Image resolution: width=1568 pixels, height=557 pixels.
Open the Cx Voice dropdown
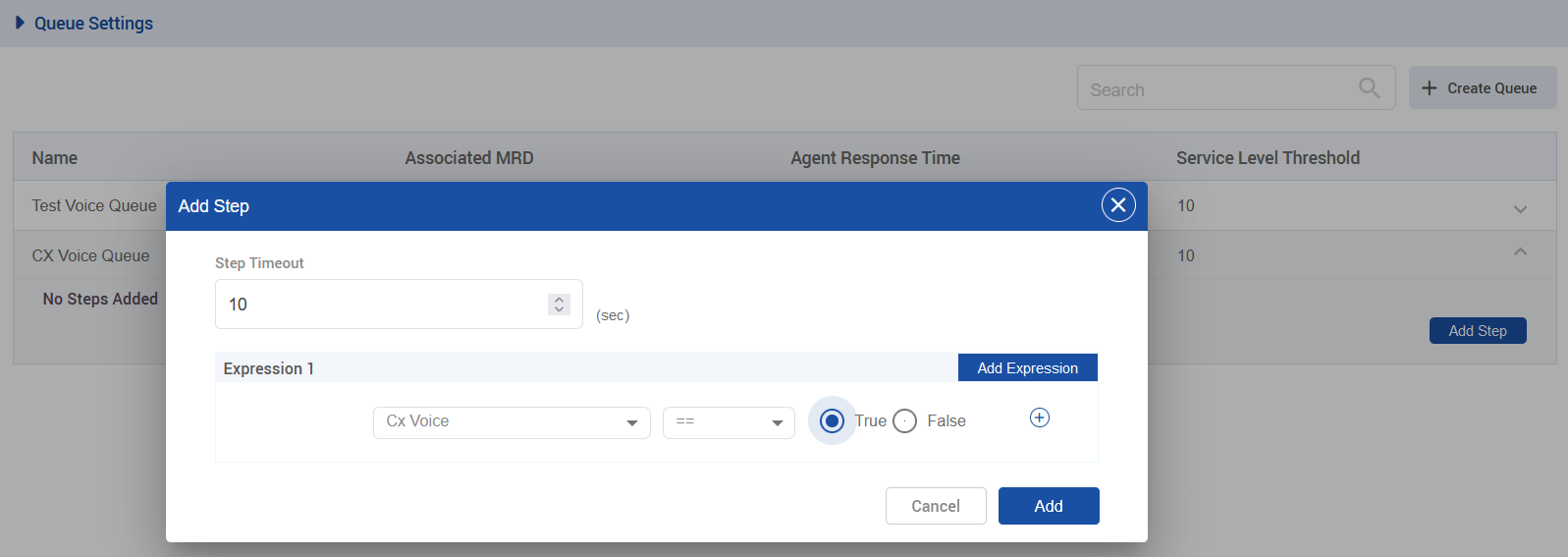(511, 422)
